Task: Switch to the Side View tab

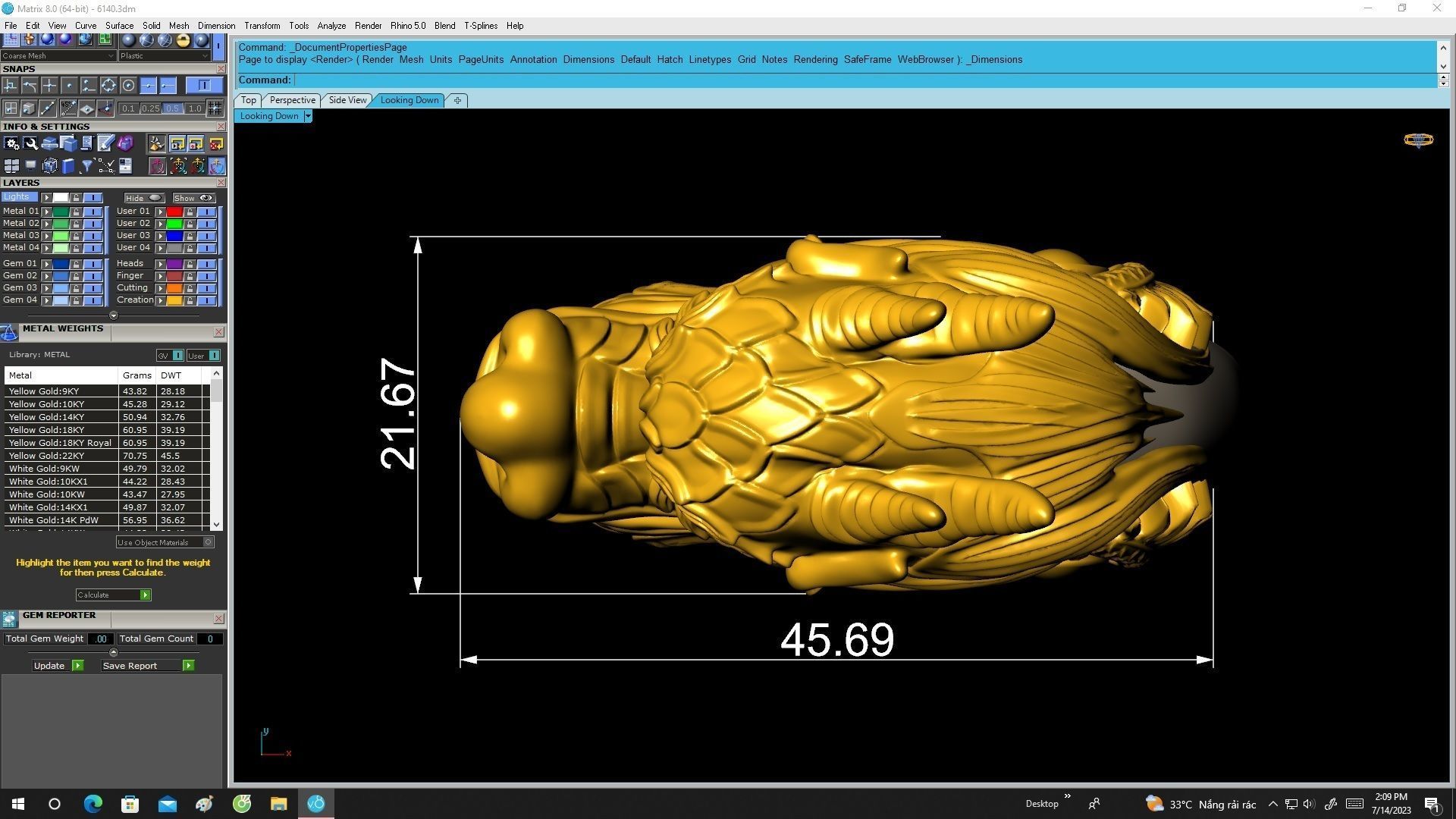Action: (347, 100)
